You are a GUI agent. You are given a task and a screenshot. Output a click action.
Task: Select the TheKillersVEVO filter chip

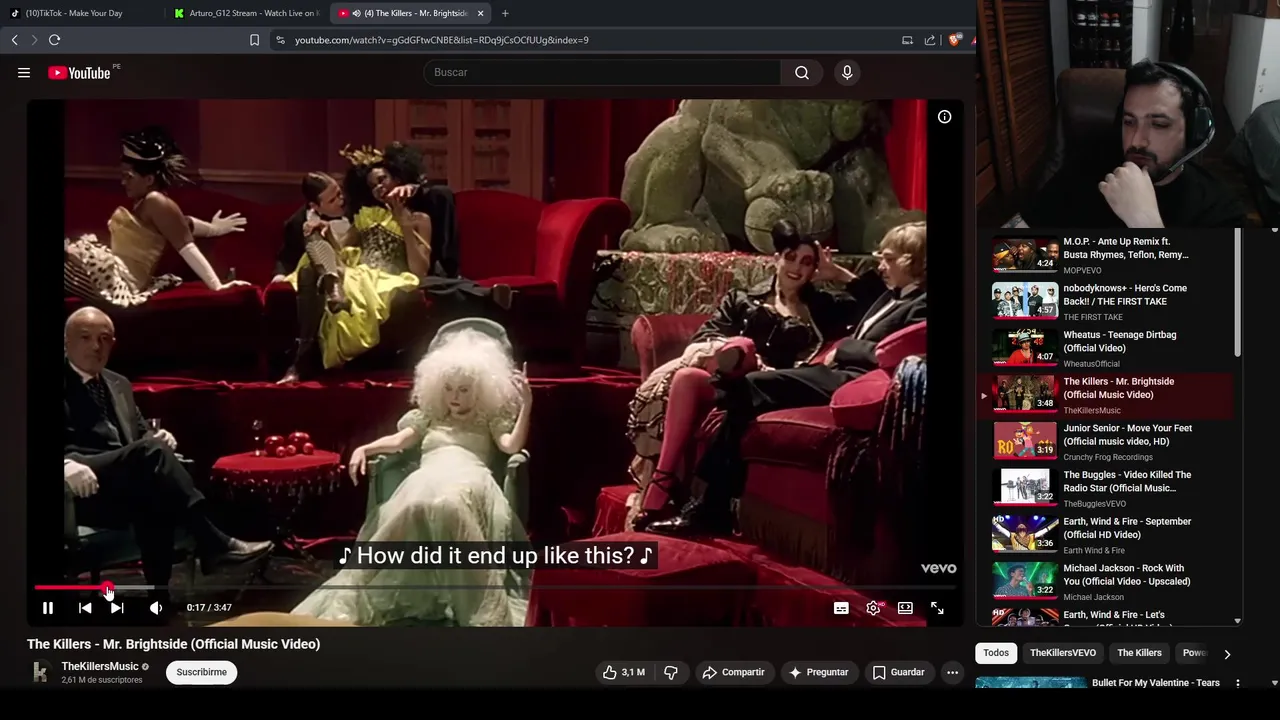click(1063, 653)
